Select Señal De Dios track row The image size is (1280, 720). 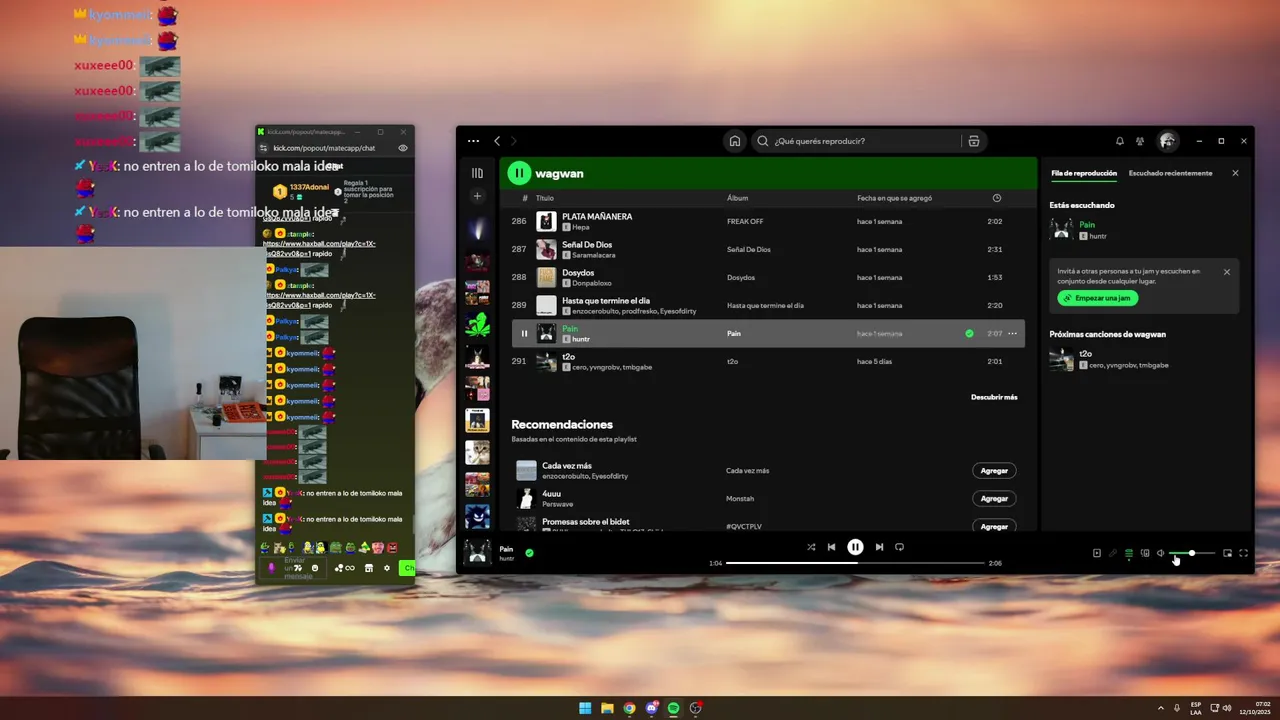click(768, 249)
